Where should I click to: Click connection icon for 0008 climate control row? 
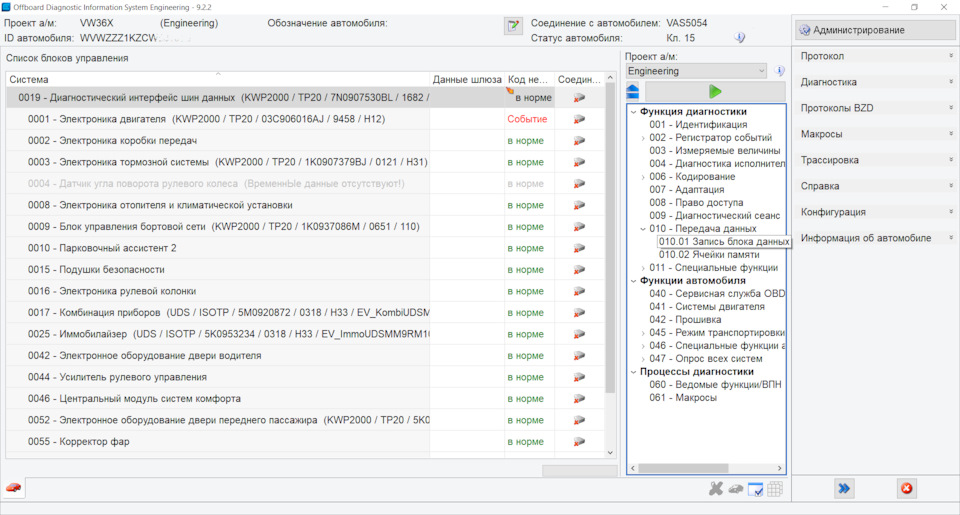click(x=579, y=205)
